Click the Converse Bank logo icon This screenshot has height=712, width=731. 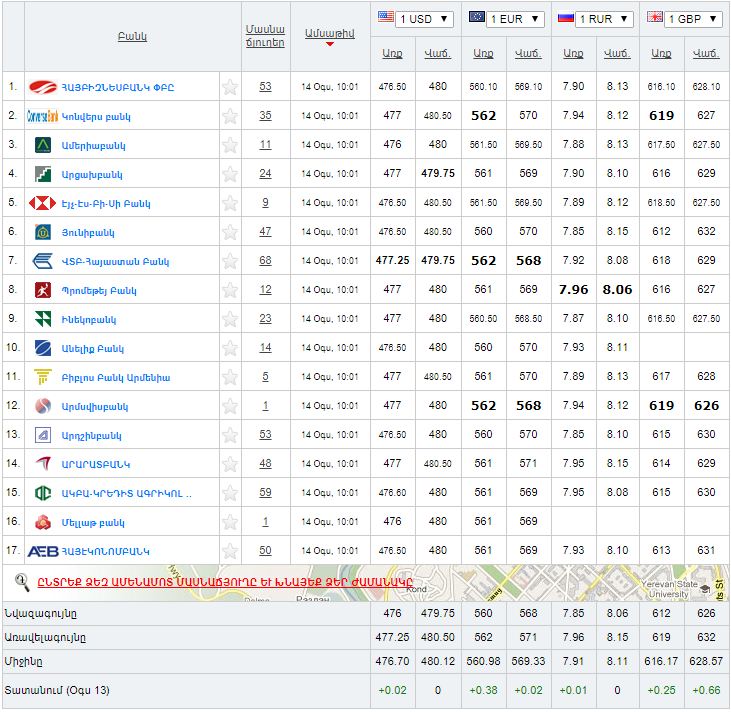[42, 116]
